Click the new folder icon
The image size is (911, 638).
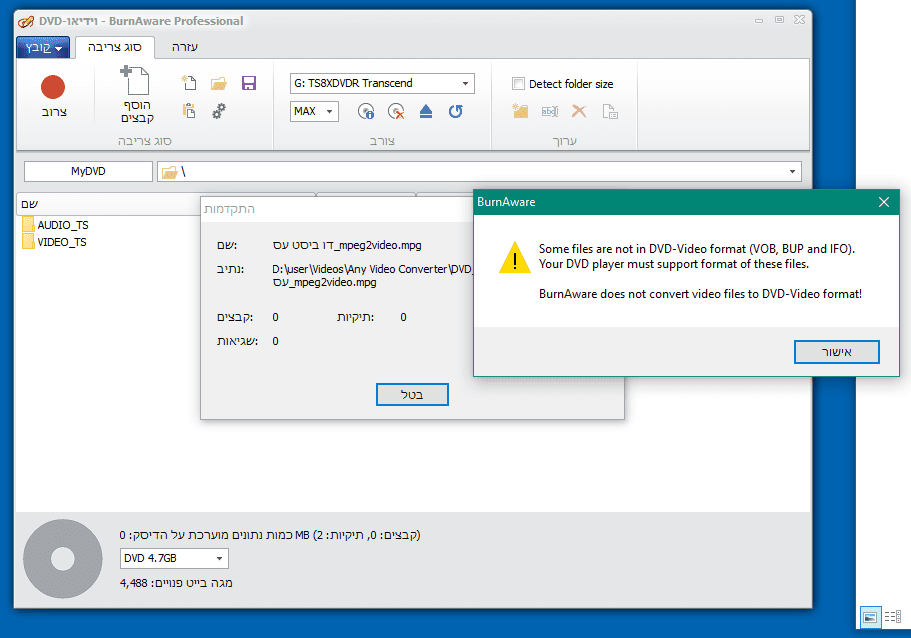pos(520,111)
